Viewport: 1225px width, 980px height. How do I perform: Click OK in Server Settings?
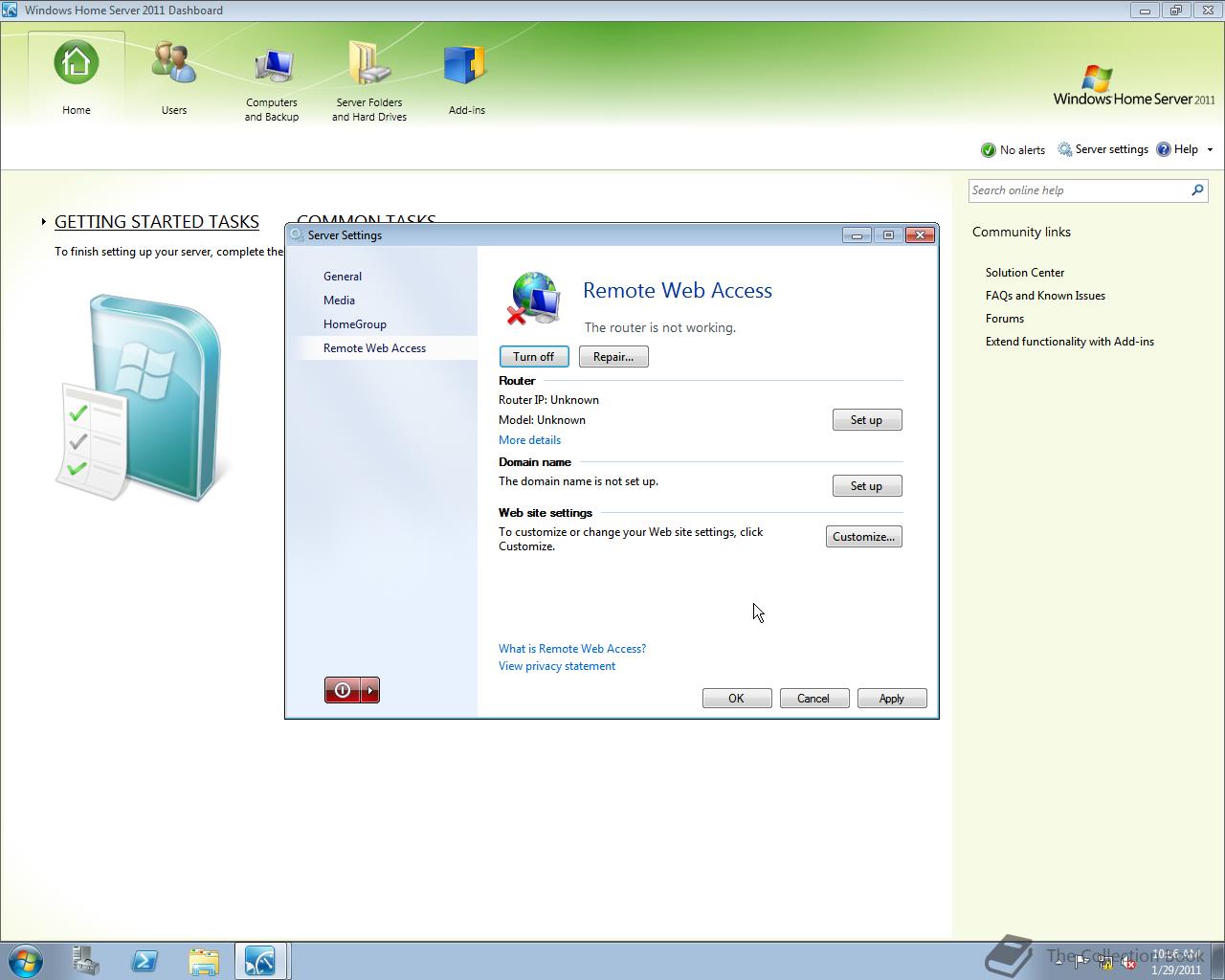click(x=737, y=699)
